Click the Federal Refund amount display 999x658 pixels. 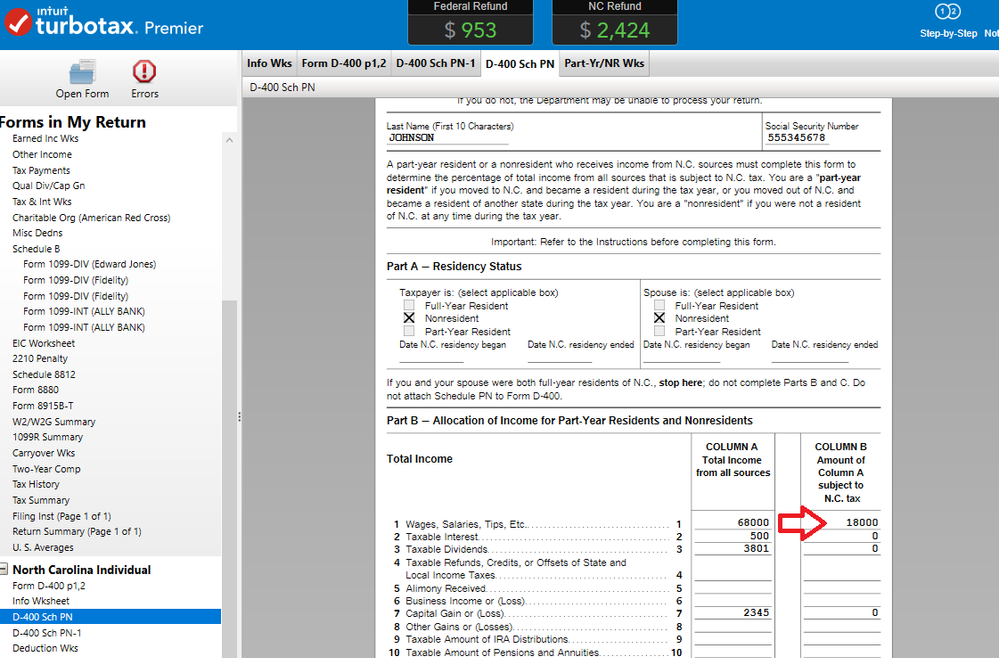coord(470,30)
